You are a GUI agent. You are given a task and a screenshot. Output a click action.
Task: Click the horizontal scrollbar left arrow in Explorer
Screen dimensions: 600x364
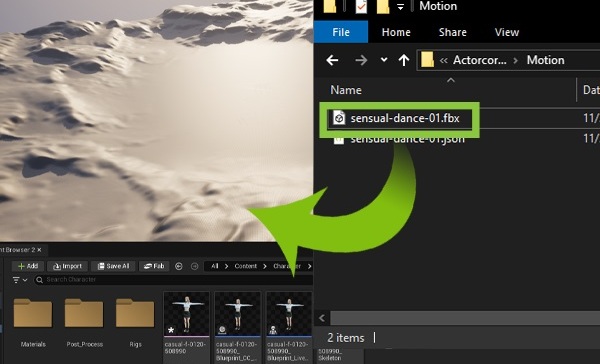pyautogui.click(x=322, y=318)
